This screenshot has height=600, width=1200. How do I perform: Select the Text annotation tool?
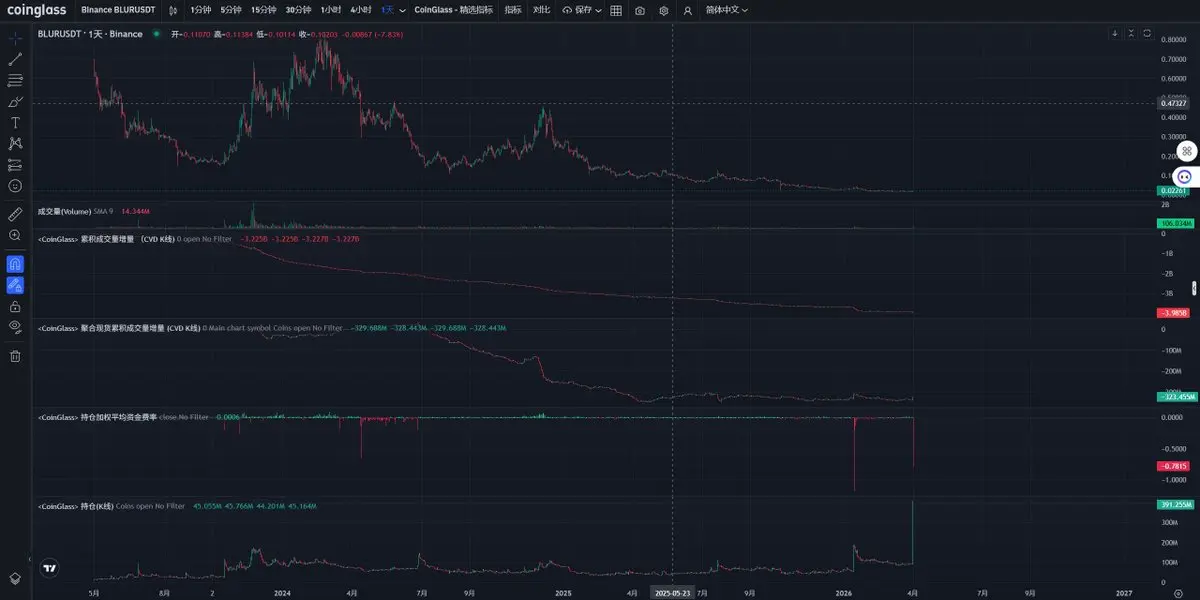coord(15,122)
